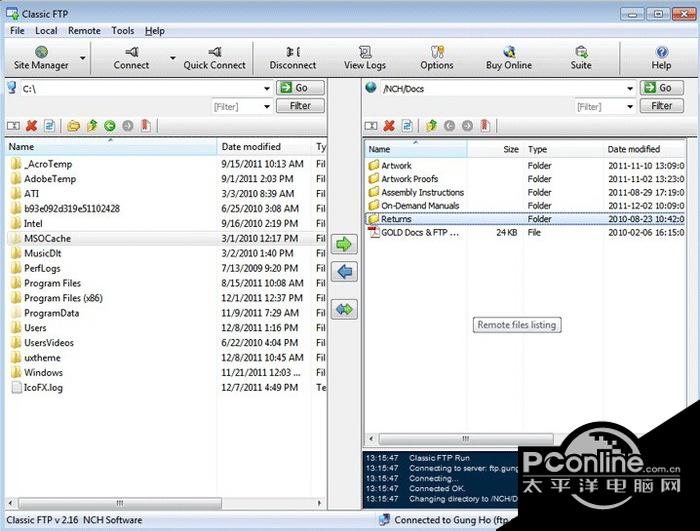Viewport: 700px width, 531px height.
Task: Click the local Go button
Action: pyautogui.click(x=300, y=88)
